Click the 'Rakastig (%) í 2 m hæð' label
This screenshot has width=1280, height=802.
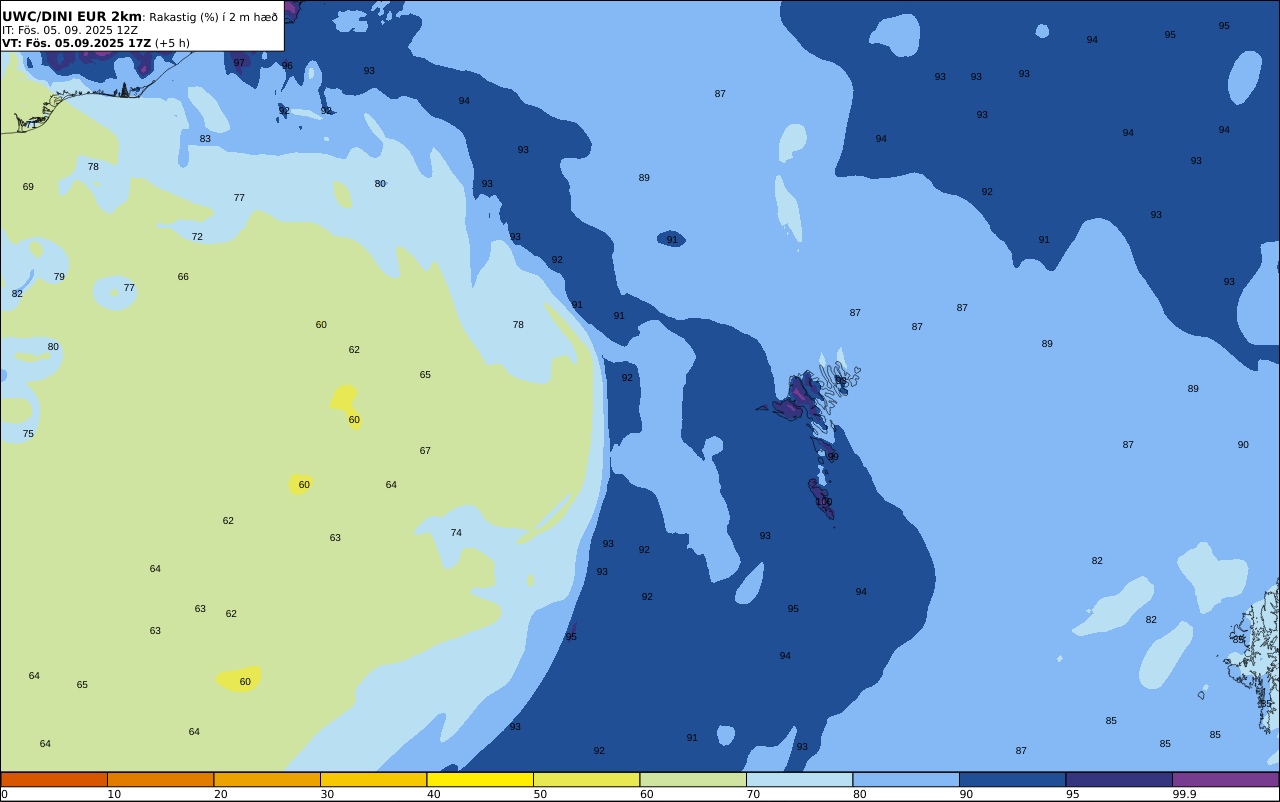(x=213, y=17)
